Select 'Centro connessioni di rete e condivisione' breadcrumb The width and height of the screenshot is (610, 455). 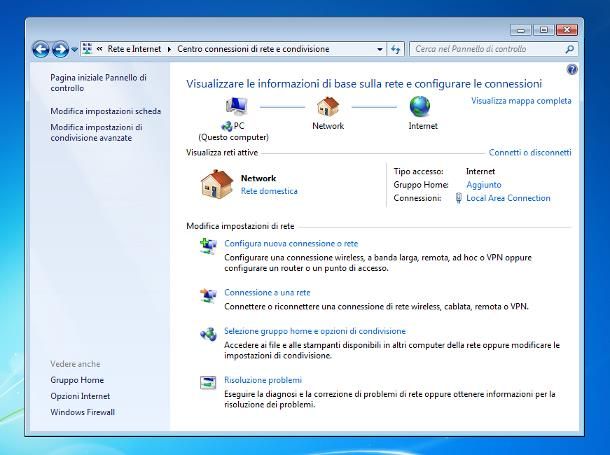pyautogui.click(x=253, y=49)
